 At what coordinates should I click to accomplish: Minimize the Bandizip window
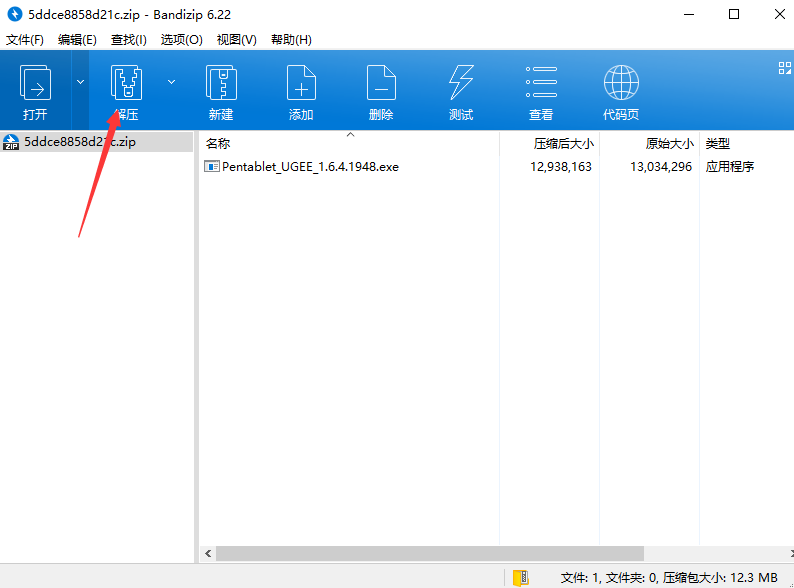689,14
